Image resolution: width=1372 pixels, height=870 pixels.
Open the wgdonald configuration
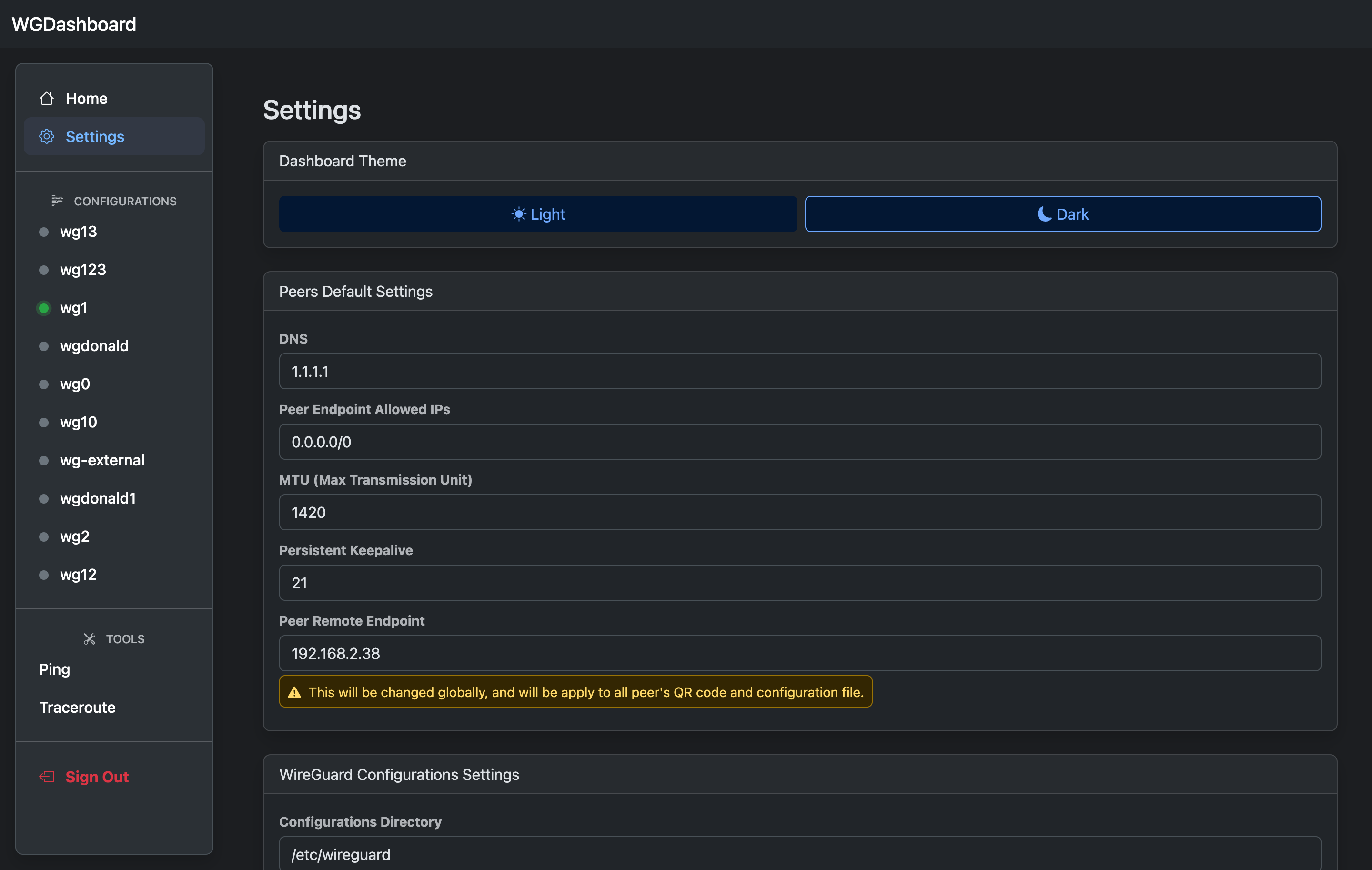pos(114,346)
